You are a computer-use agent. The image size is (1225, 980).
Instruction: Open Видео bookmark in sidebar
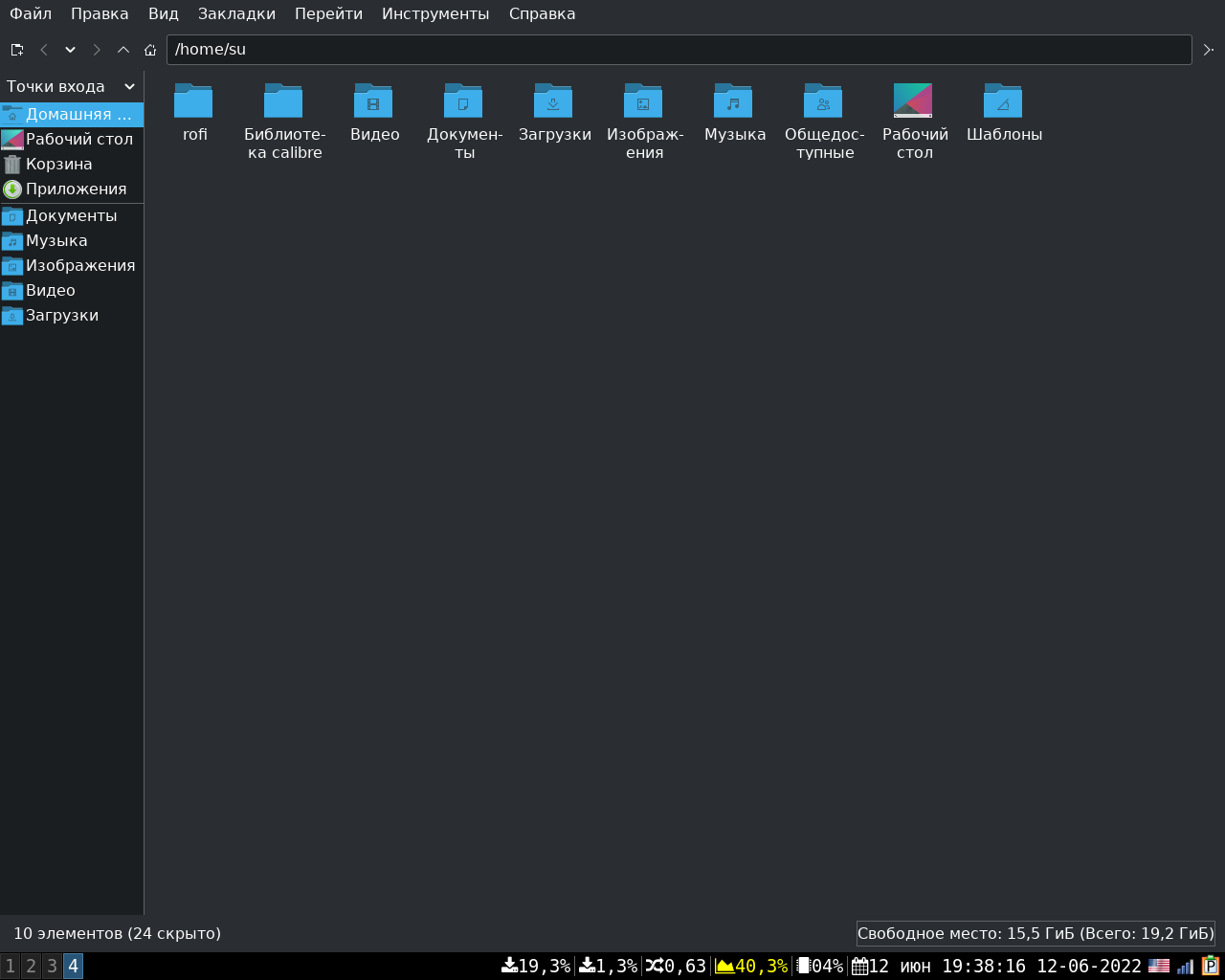coord(72,291)
